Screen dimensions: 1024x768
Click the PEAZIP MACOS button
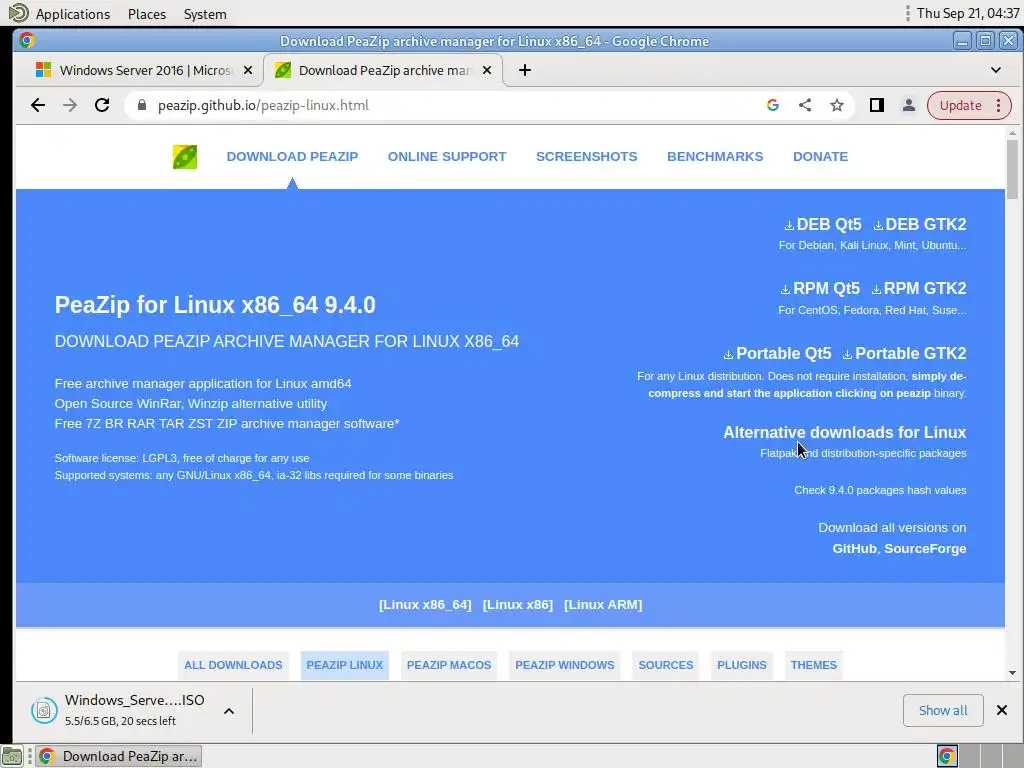coord(449,665)
